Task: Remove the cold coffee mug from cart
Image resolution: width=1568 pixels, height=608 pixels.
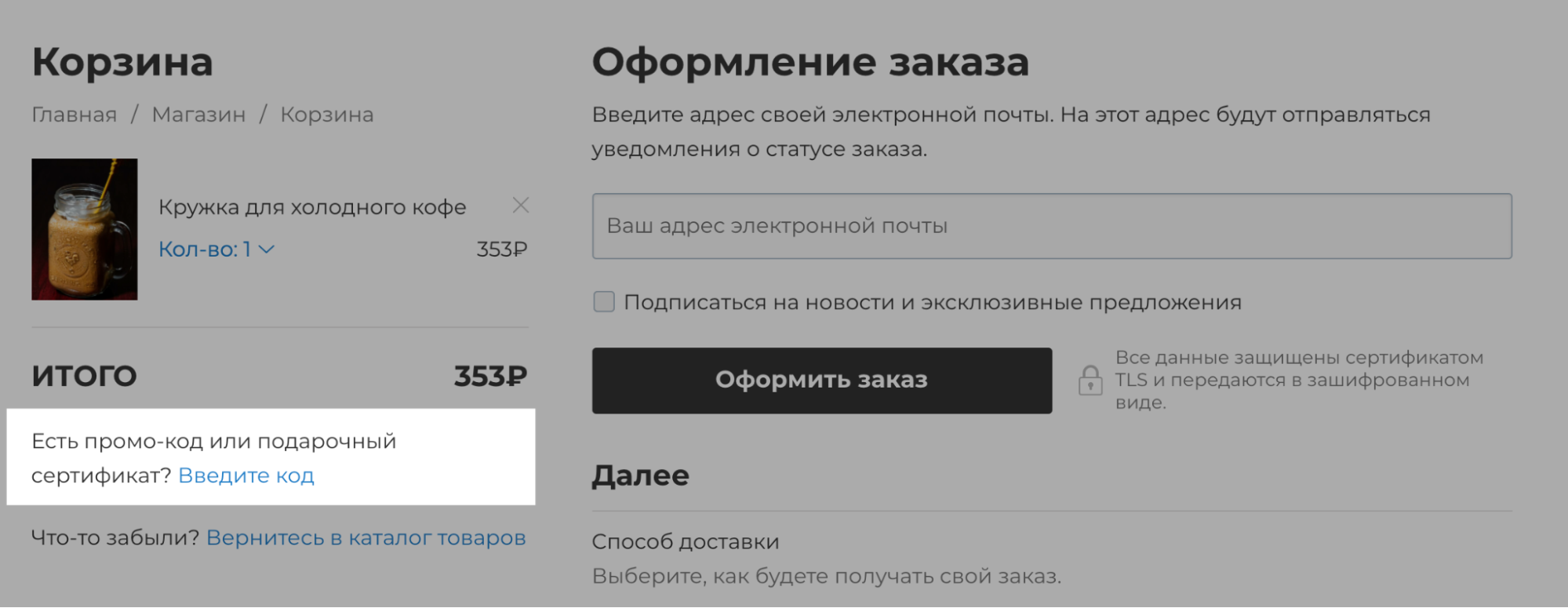Action: [x=521, y=206]
